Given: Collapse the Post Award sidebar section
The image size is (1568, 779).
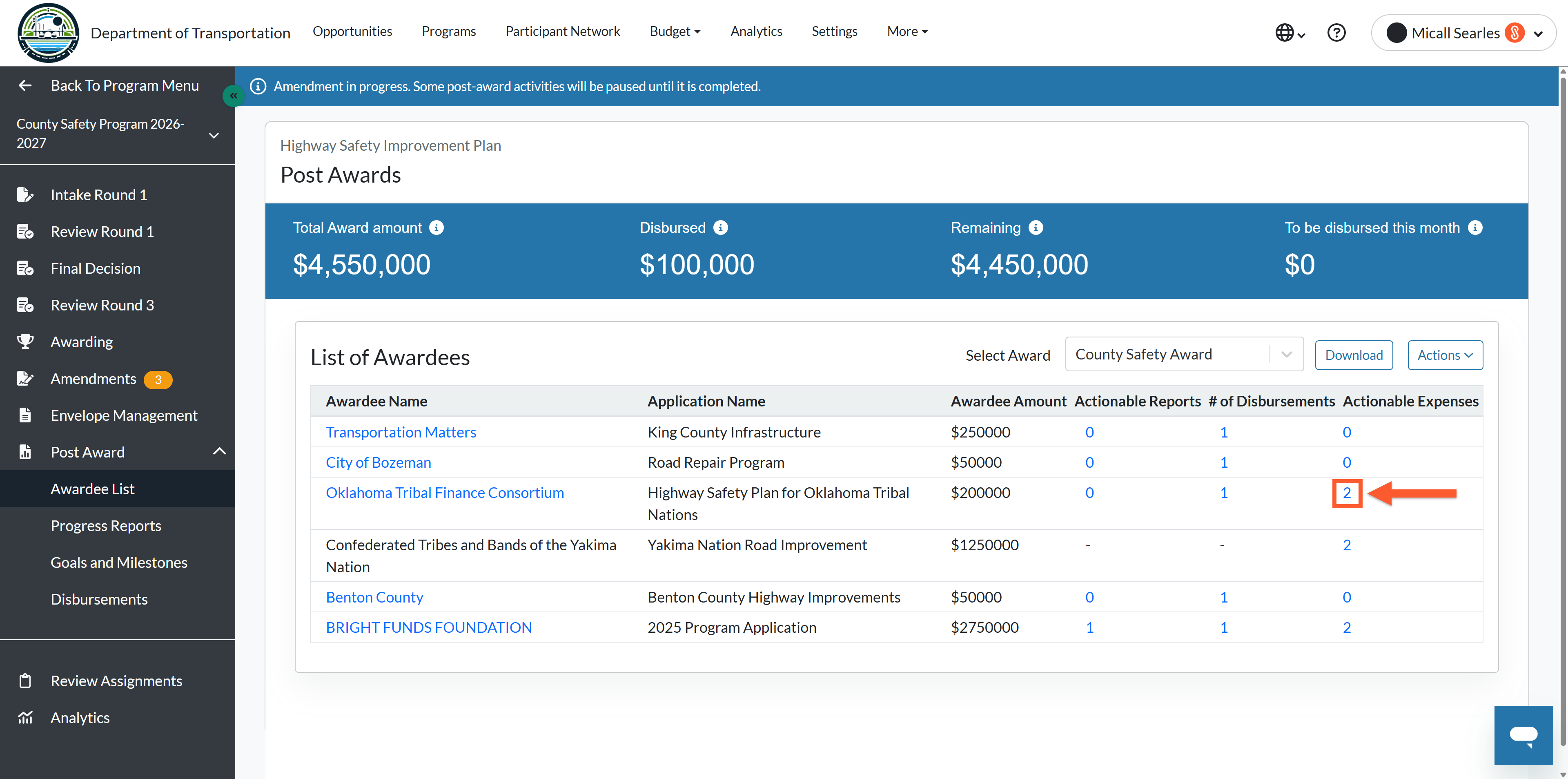Looking at the screenshot, I should pos(219,451).
